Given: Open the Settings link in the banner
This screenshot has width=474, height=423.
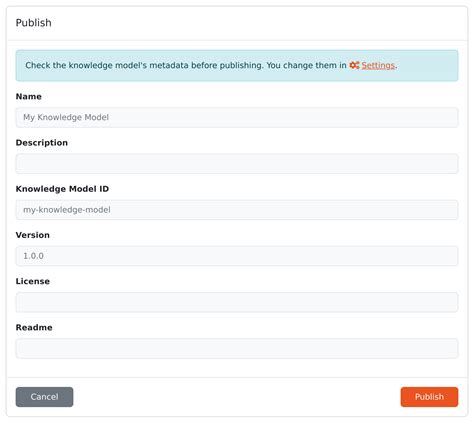Looking at the screenshot, I should click(378, 65).
